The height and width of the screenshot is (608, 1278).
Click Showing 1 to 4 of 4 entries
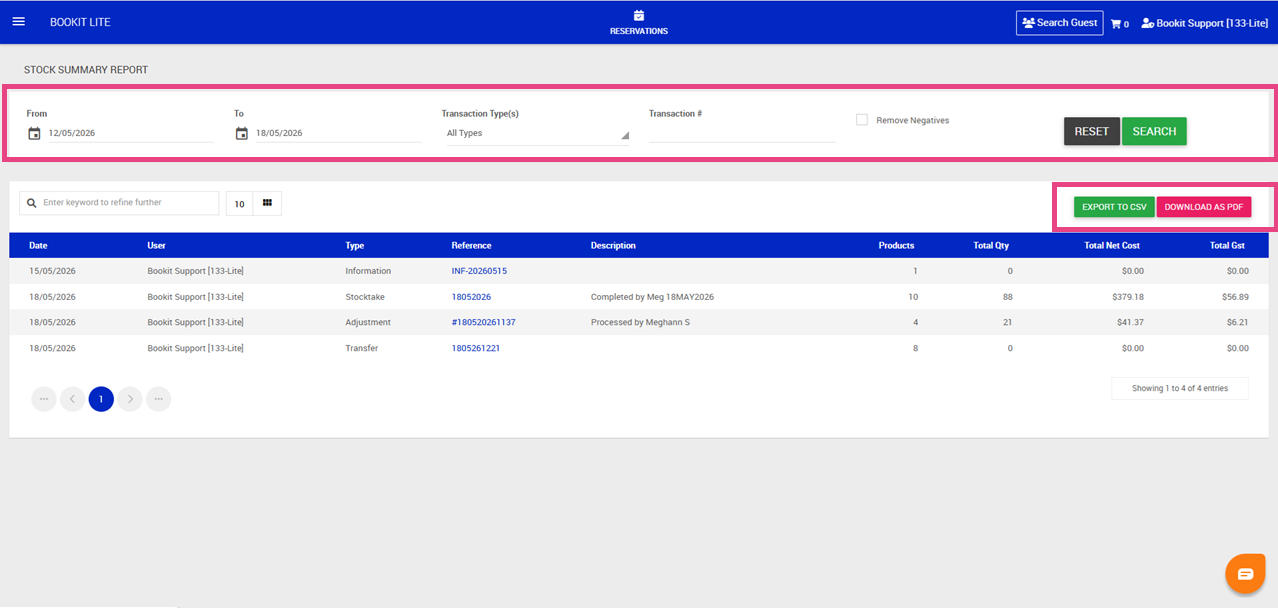[x=1180, y=388]
